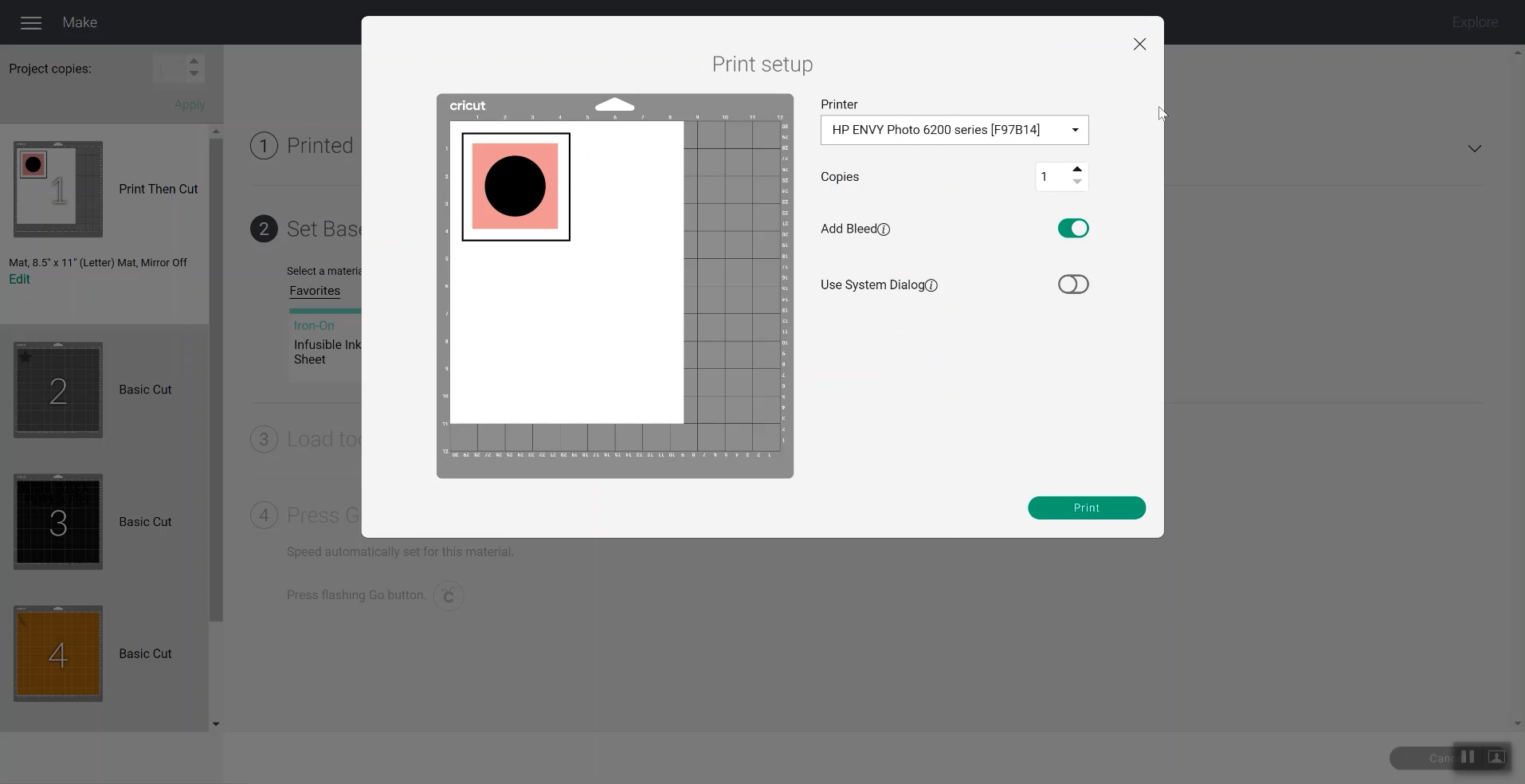The height and width of the screenshot is (784, 1525).
Task: Click the flashing Go Cricut icon
Action: [449, 595]
